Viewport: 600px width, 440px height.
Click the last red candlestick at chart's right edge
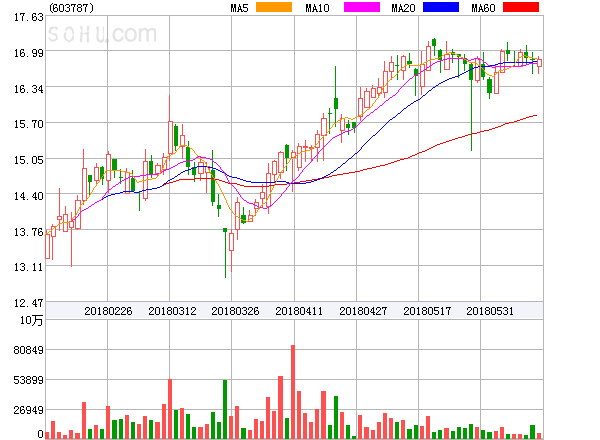click(x=539, y=63)
